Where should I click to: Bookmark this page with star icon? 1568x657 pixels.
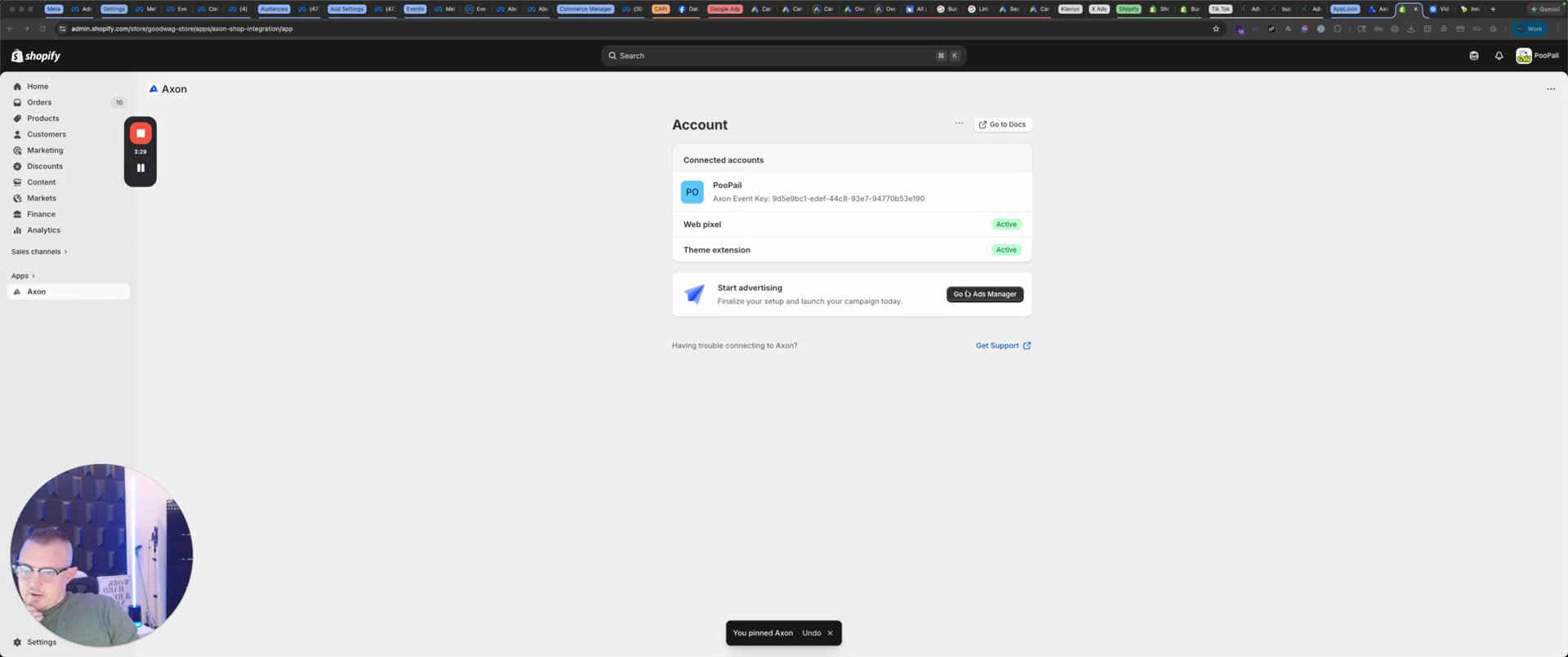(x=1216, y=29)
